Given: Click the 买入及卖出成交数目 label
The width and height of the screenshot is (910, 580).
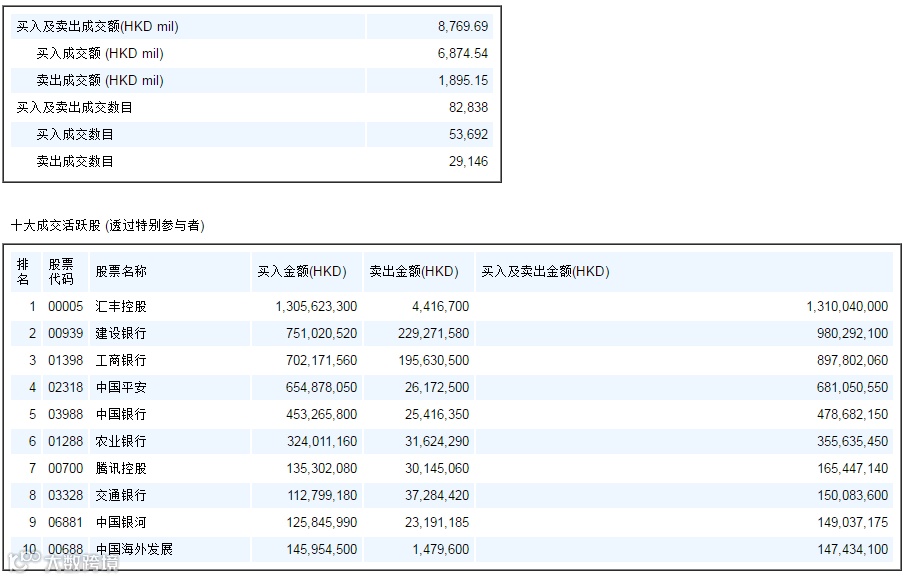Looking at the screenshot, I should [x=74, y=107].
